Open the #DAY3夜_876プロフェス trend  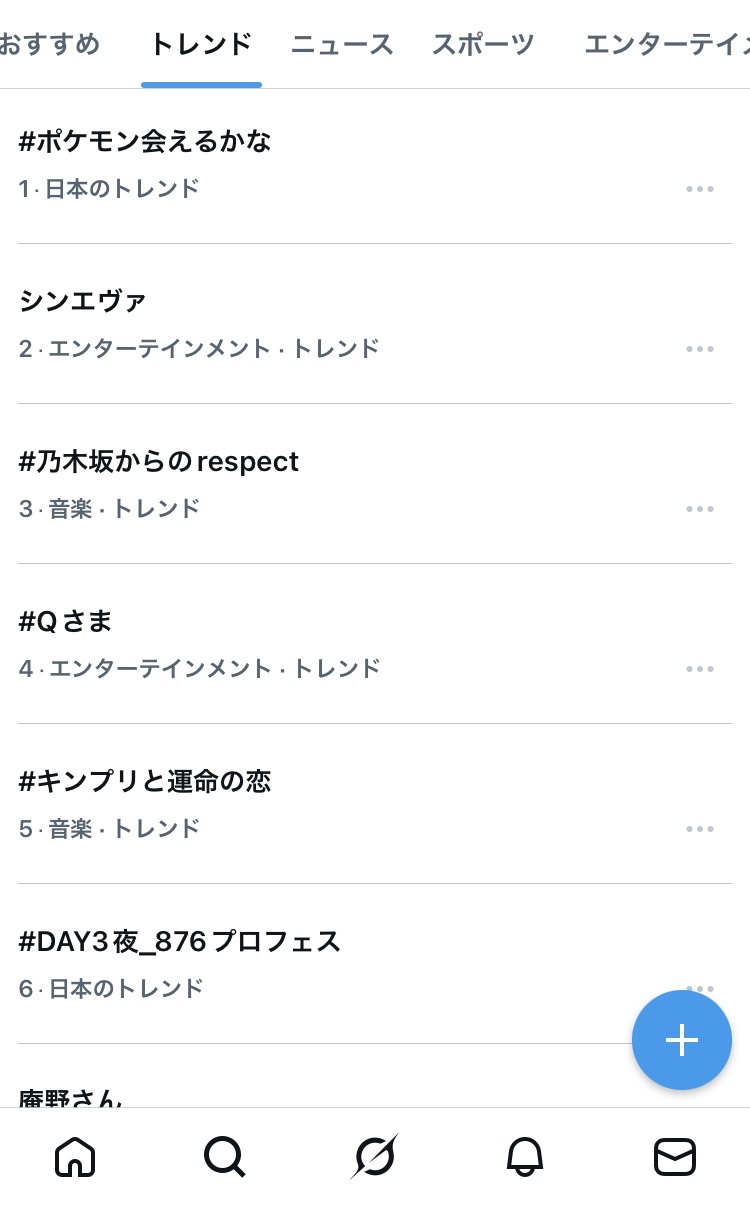[180, 942]
